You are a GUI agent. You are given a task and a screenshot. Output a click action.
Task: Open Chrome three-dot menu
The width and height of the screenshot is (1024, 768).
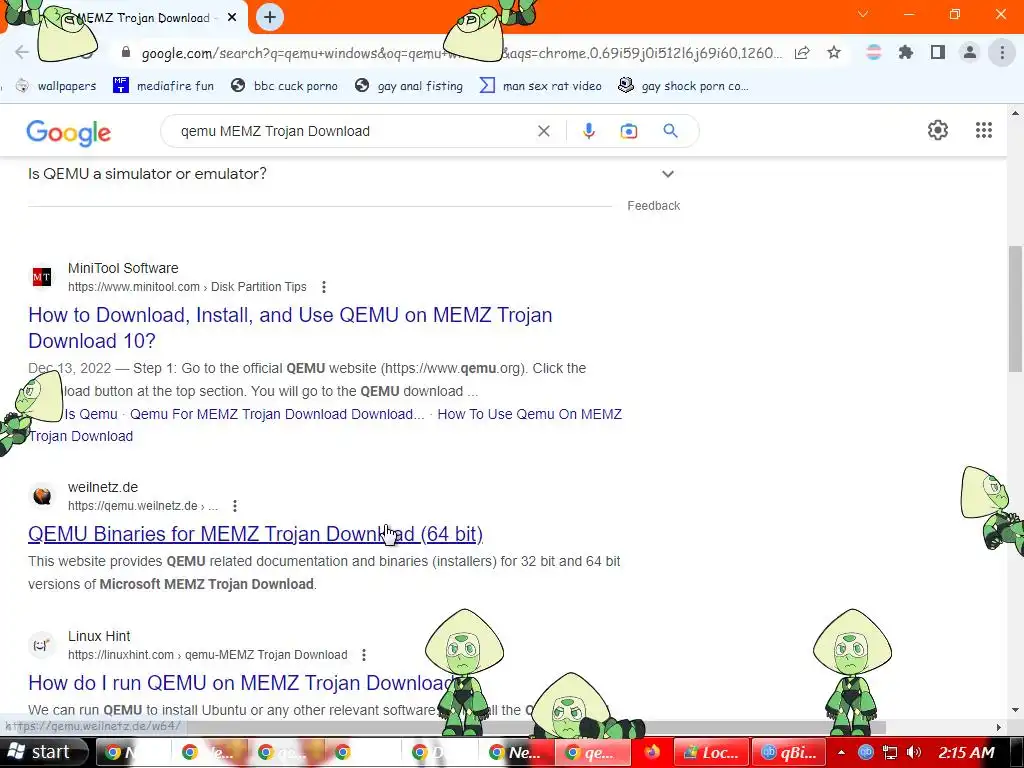point(1002,52)
